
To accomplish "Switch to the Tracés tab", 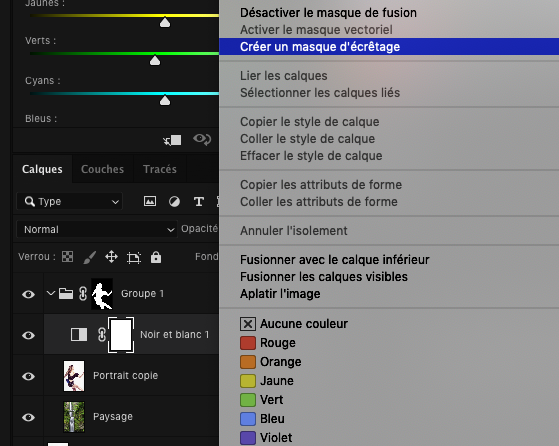I will tap(160, 169).
